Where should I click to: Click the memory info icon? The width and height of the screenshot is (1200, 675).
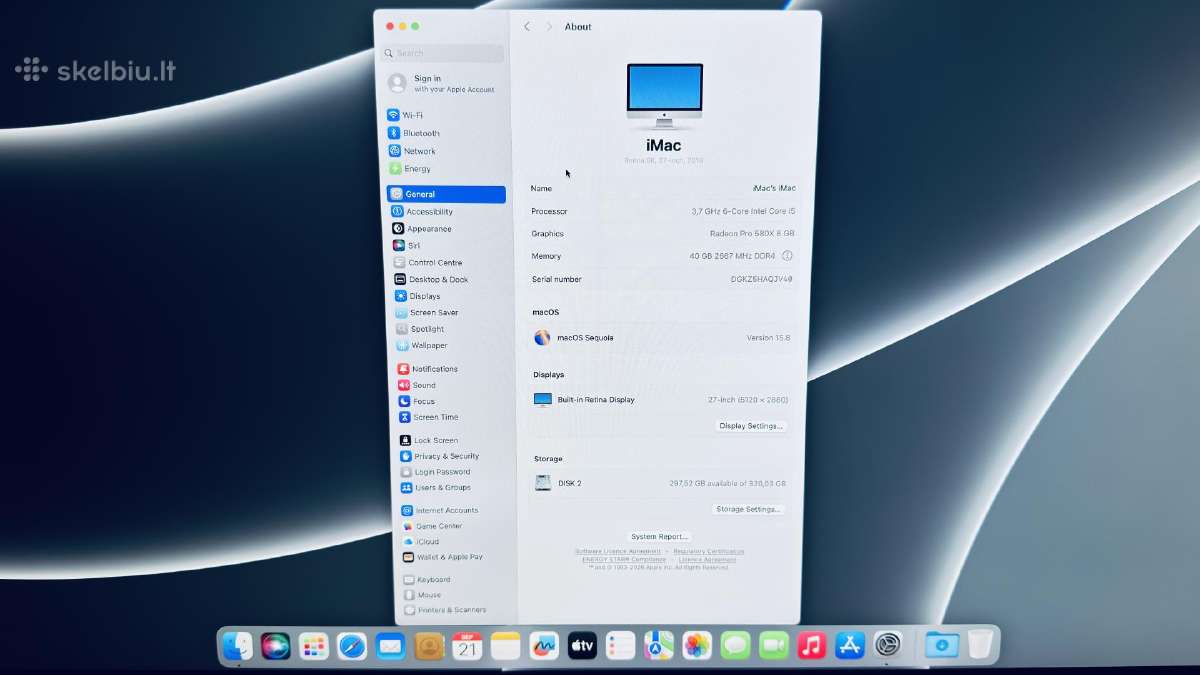pyautogui.click(x=787, y=256)
